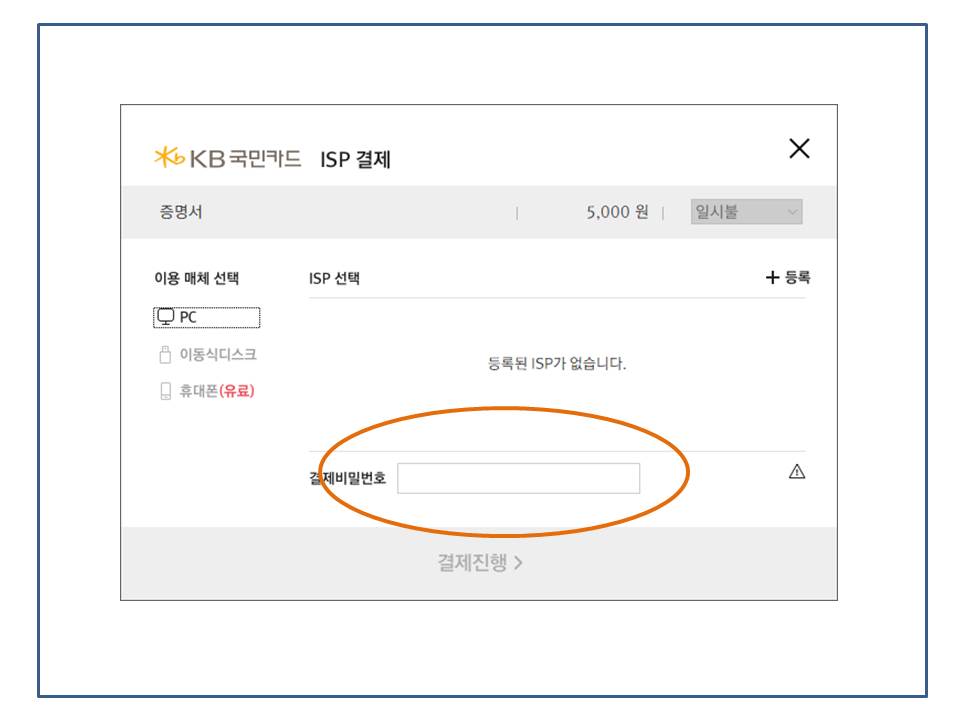Viewport: 960px width, 720px height.
Task: Click the ISP 선택 section header
Action: [x=334, y=279]
